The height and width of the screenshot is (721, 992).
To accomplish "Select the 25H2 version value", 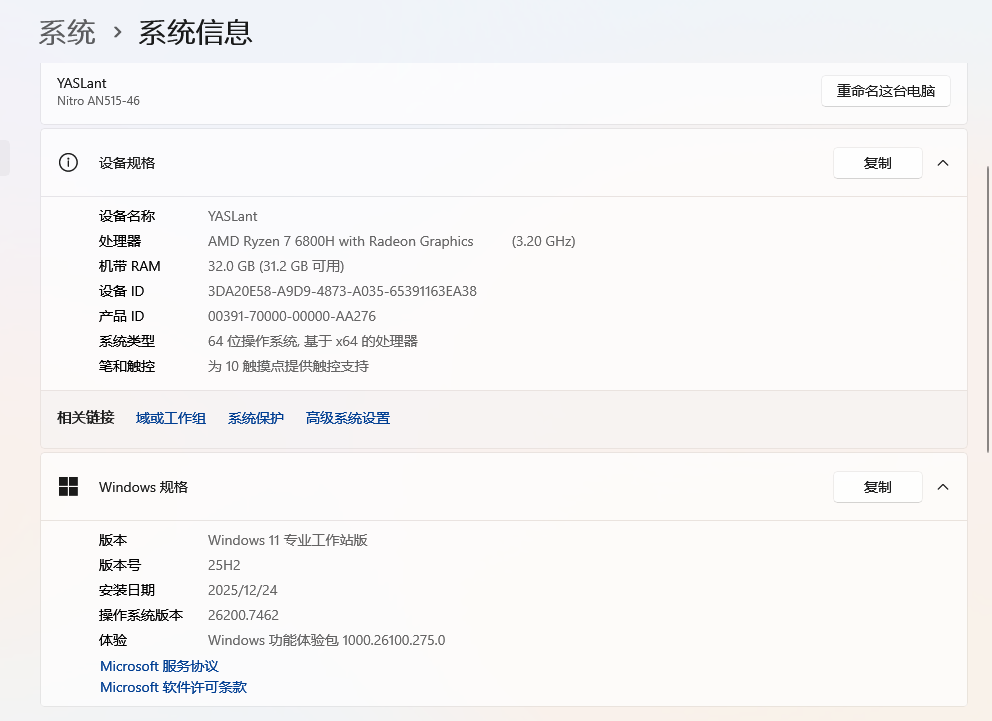I will coord(224,565).
